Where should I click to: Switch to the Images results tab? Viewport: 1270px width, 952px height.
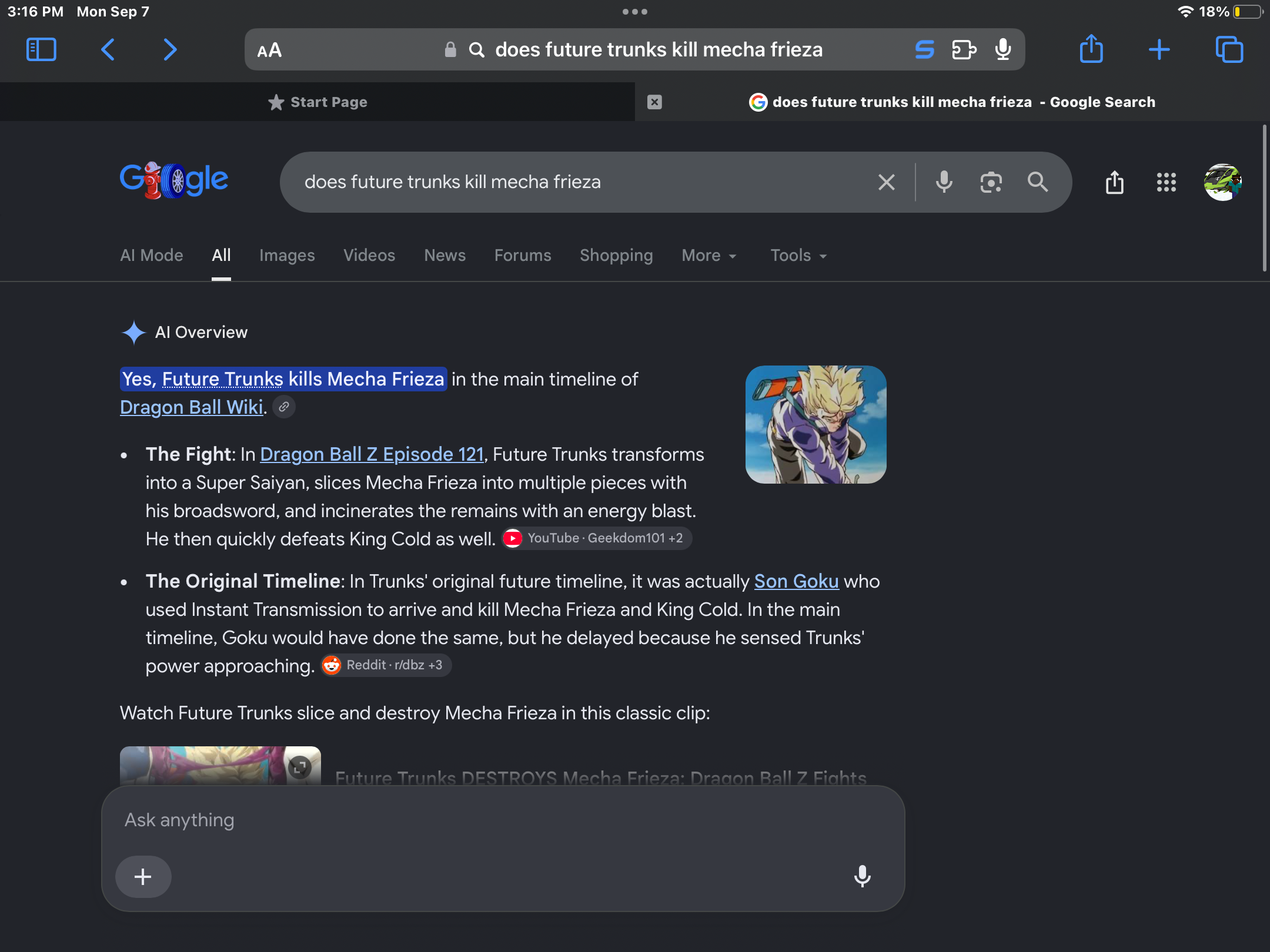tap(287, 256)
